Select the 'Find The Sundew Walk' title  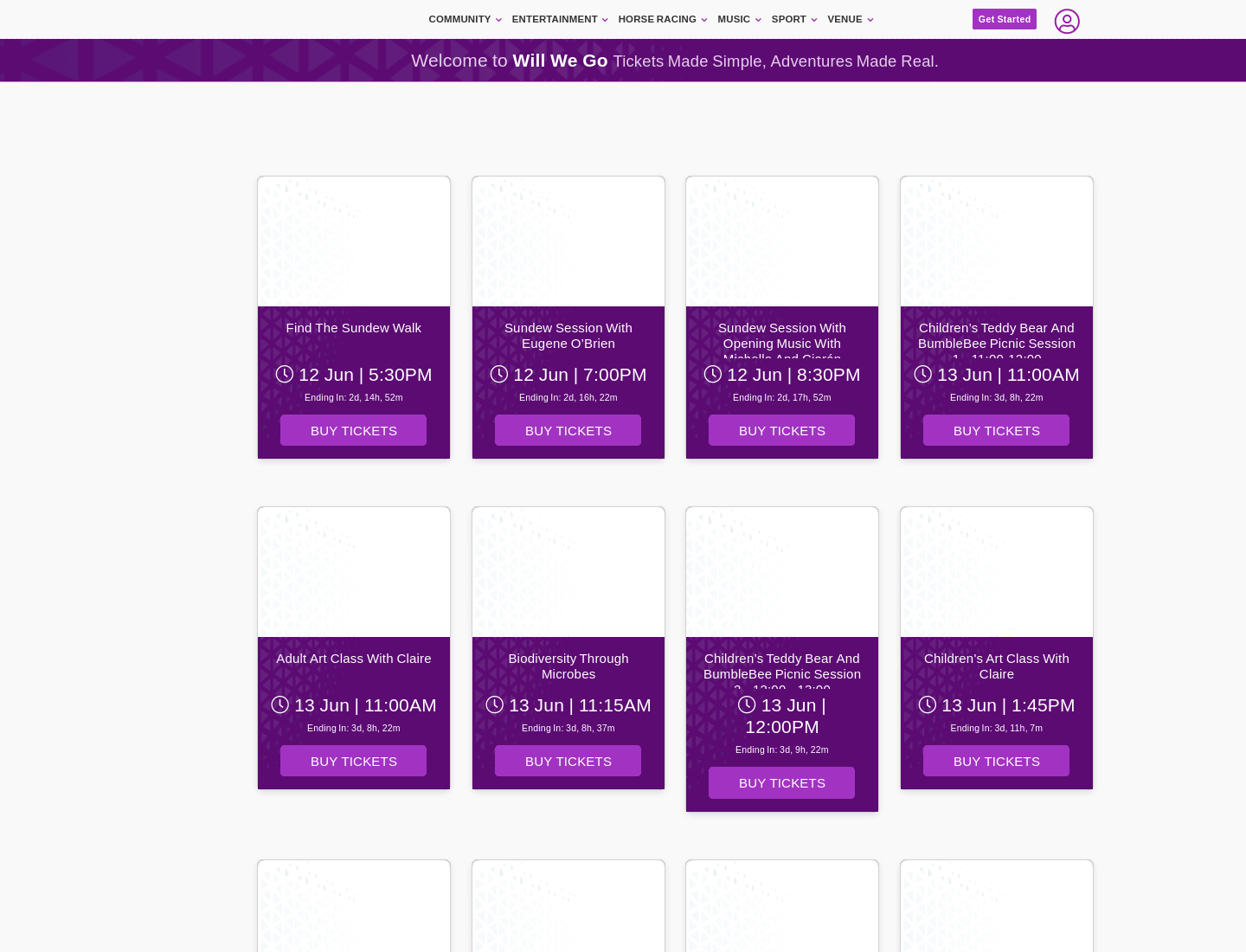tap(354, 328)
